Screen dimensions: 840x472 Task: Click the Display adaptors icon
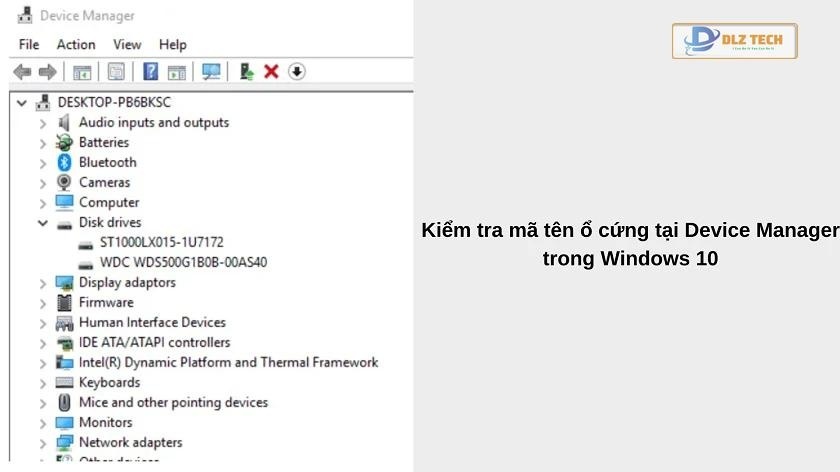pyautogui.click(x=64, y=283)
